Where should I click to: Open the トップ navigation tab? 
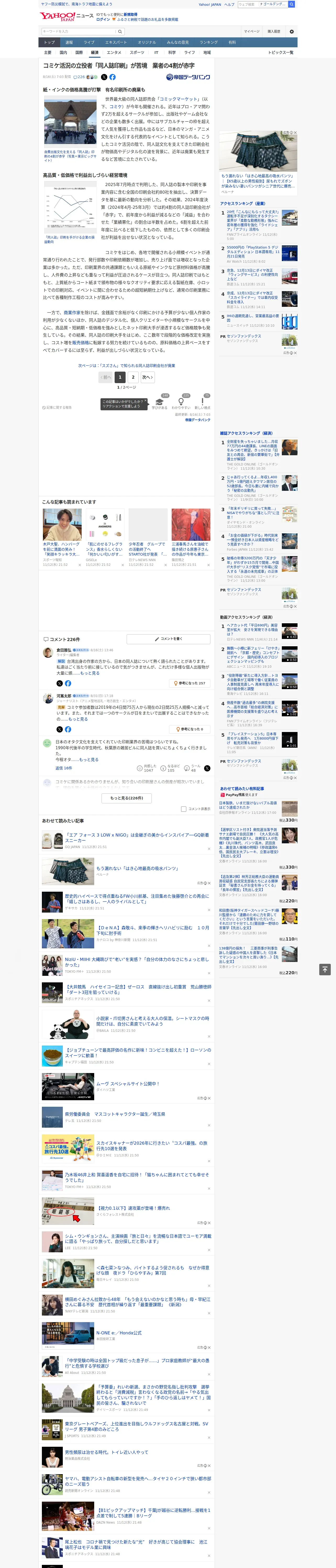[x=49, y=43]
